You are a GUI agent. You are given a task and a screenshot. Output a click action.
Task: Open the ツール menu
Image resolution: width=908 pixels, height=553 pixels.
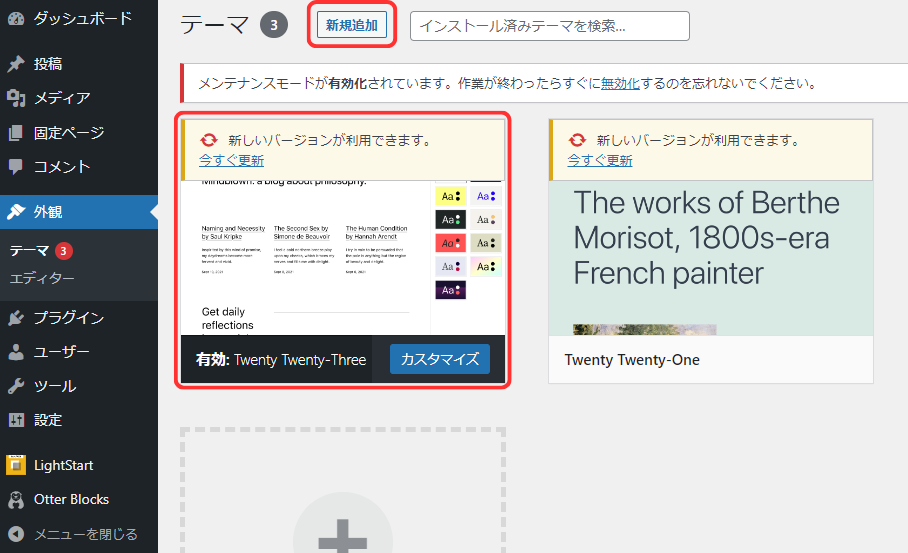tap(79, 386)
